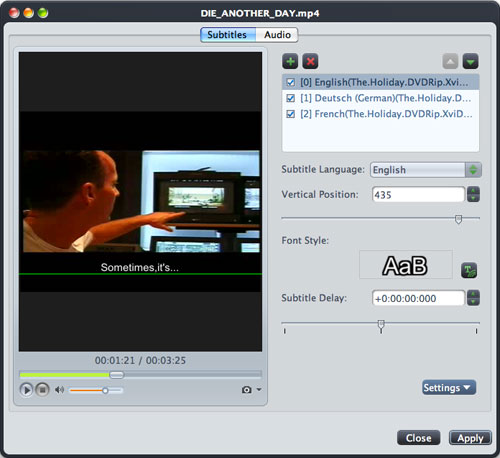Uncheck the [1] Deutsch (German) subtitle checkbox

291,98
